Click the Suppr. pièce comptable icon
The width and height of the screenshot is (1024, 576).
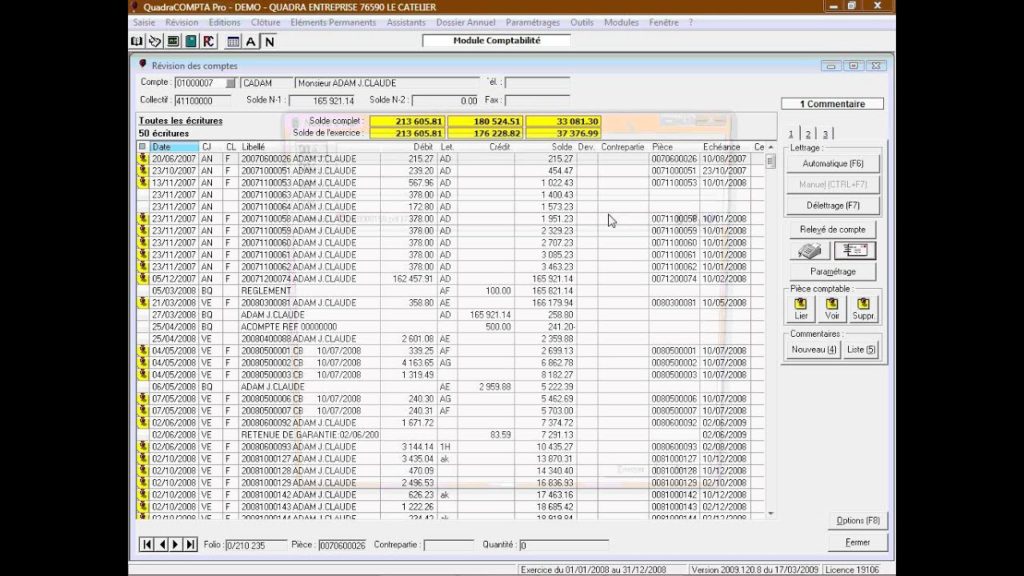(x=863, y=304)
